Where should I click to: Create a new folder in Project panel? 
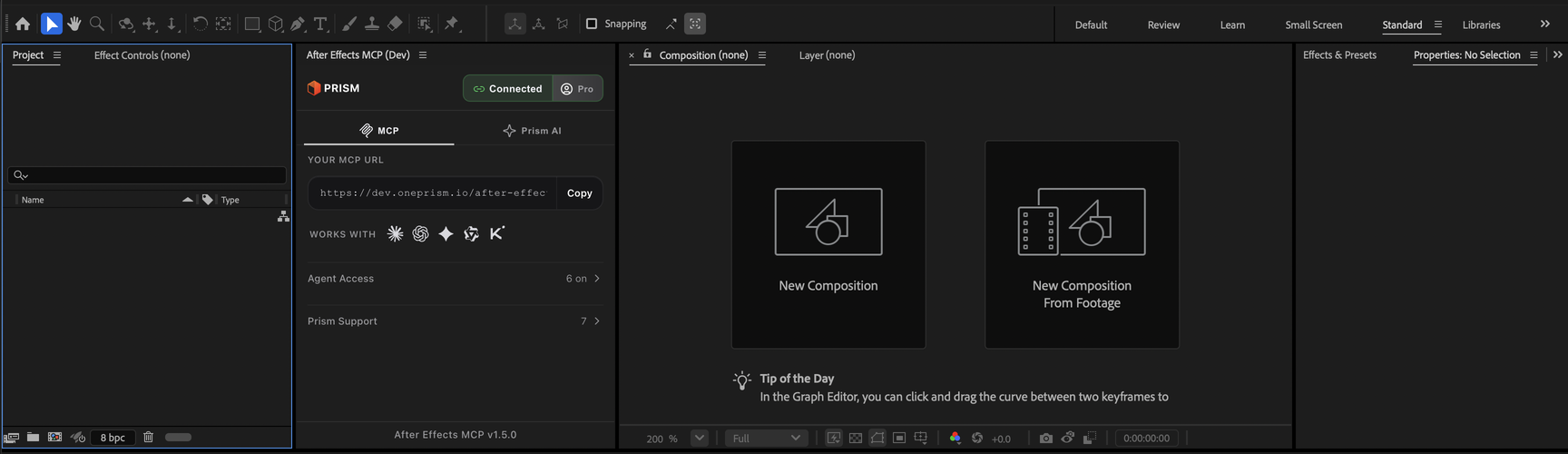click(x=33, y=438)
